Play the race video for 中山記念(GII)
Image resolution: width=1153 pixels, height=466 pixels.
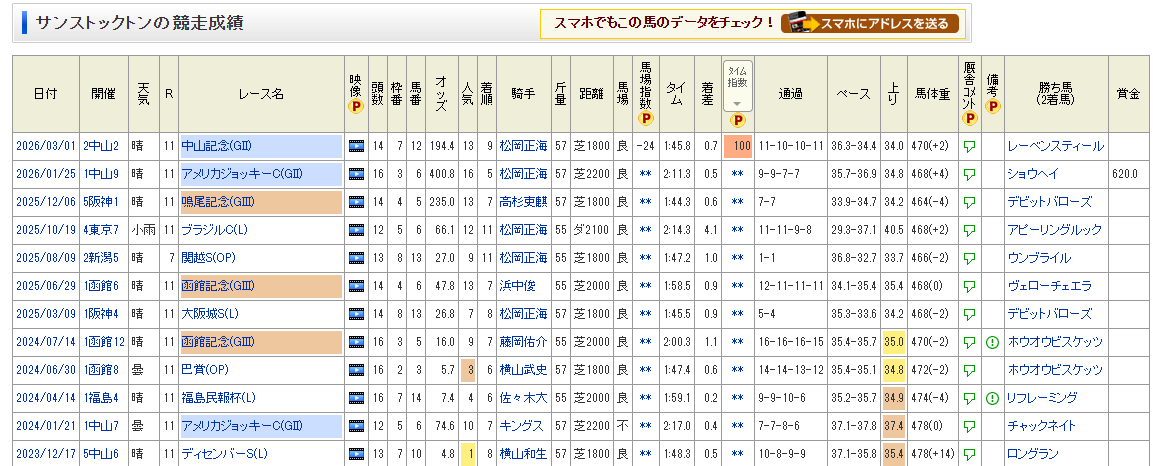pyautogui.click(x=355, y=146)
